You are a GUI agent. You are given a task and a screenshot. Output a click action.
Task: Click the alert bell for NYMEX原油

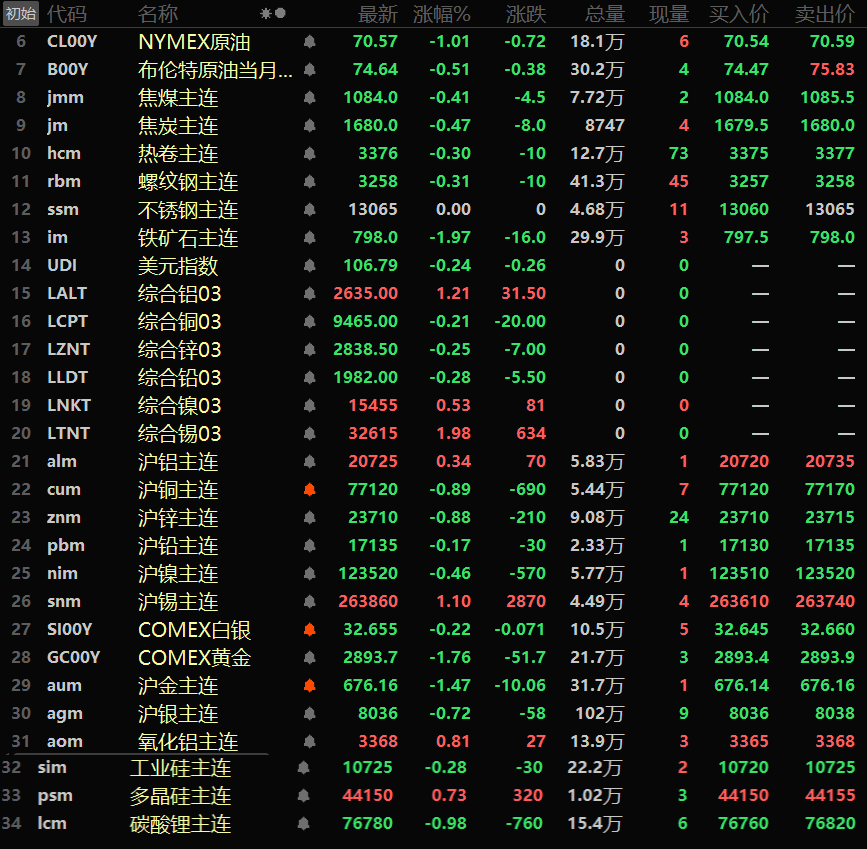click(310, 42)
